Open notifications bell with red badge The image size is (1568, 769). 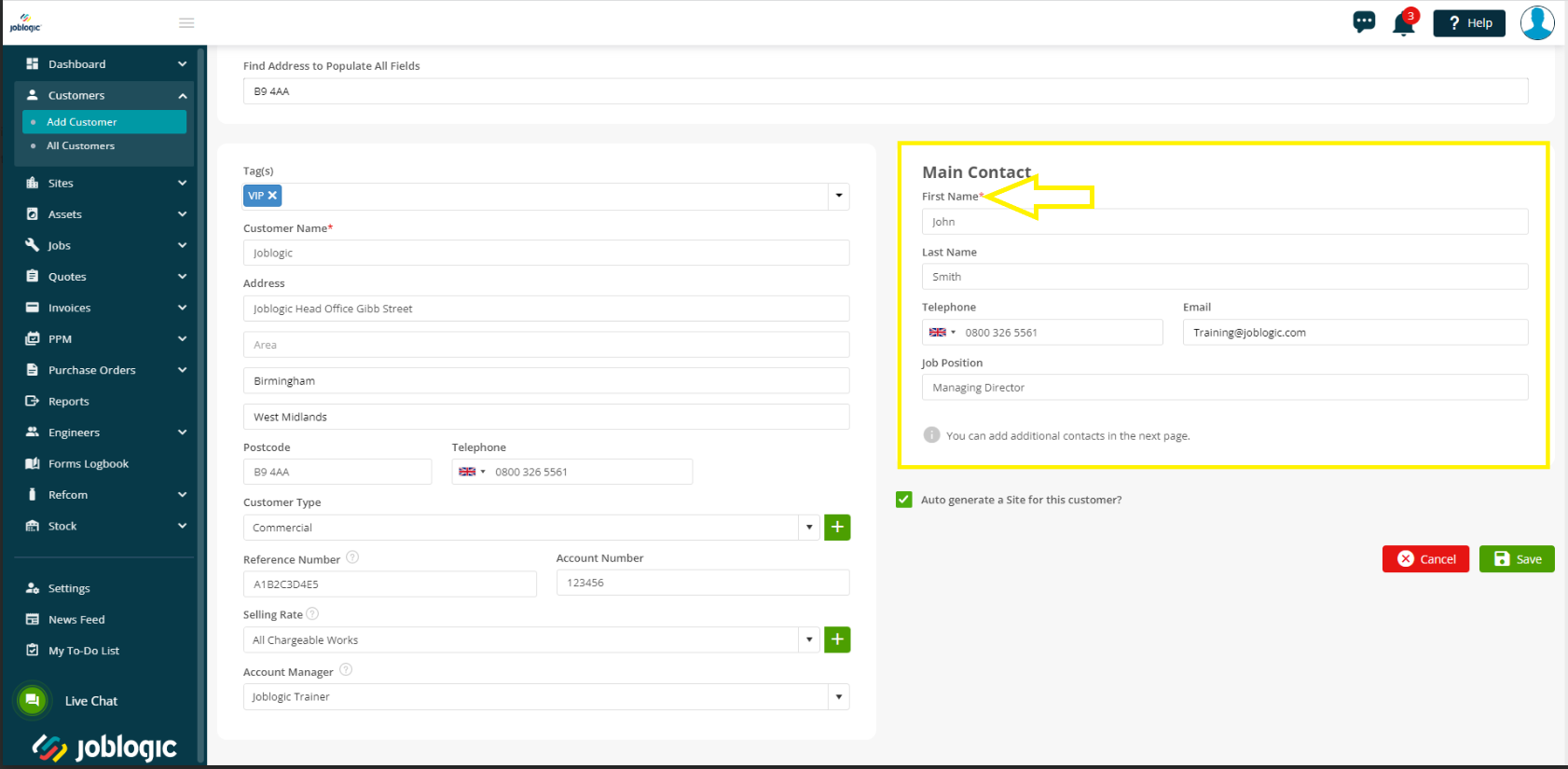coord(1404,22)
